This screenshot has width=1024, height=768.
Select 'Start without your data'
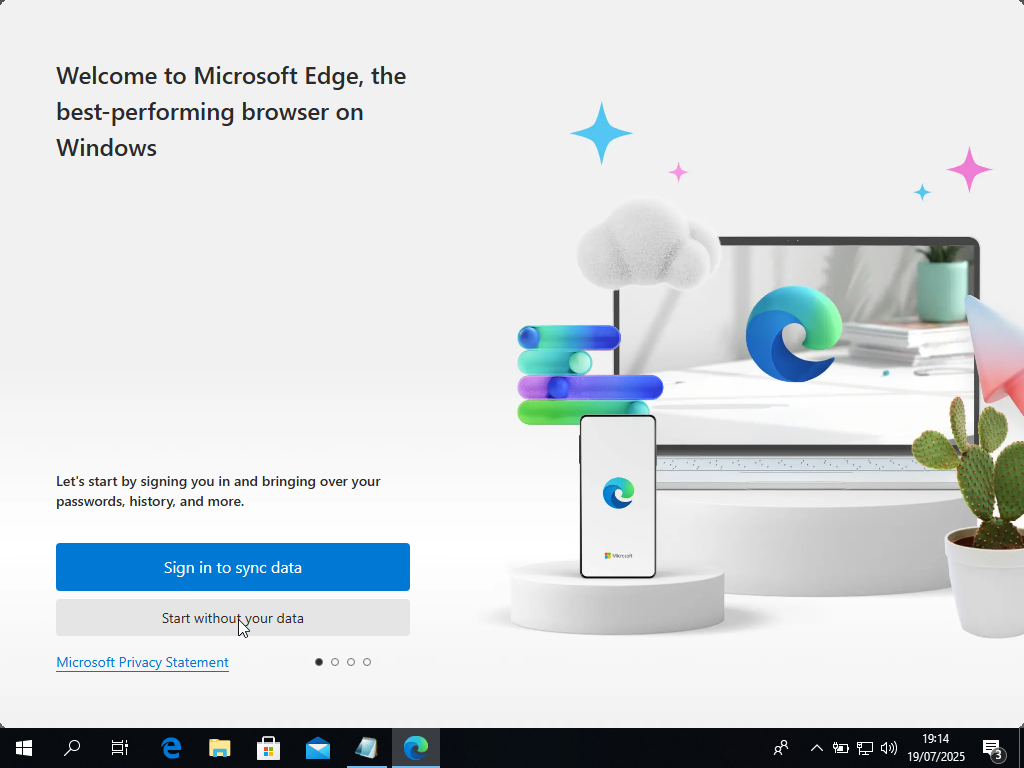[232, 617]
